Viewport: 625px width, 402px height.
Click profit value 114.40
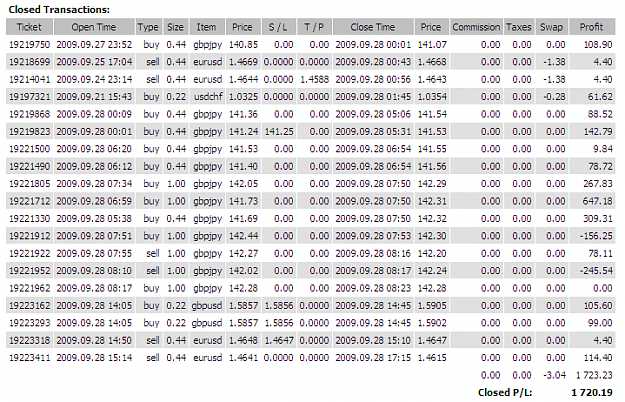pyautogui.click(x=598, y=358)
